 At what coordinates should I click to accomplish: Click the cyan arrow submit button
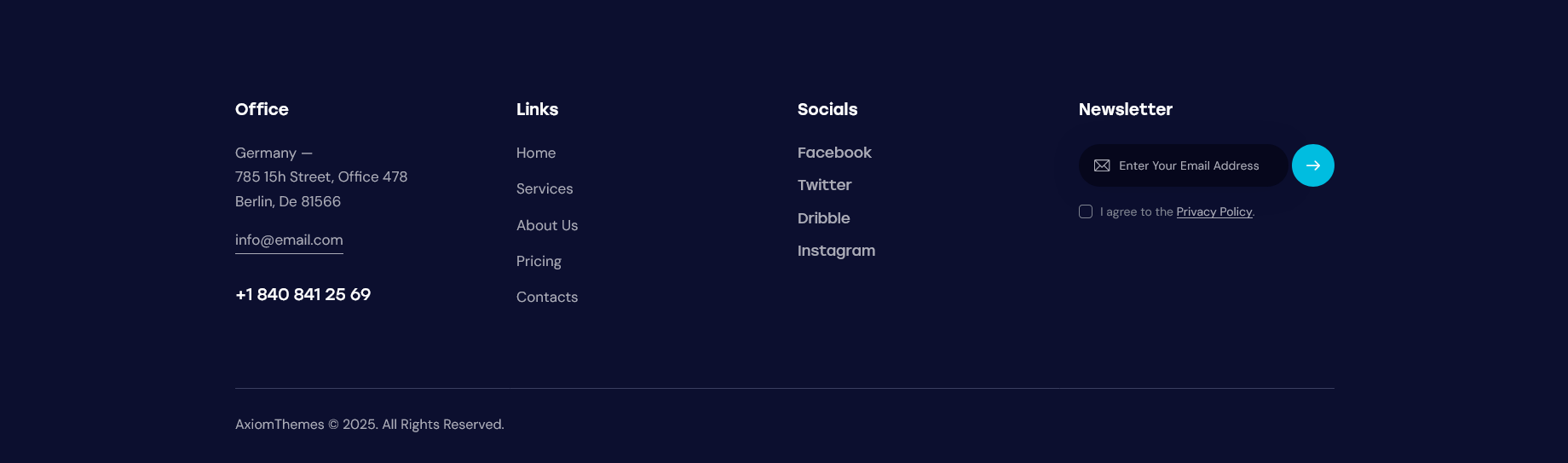point(1312,165)
